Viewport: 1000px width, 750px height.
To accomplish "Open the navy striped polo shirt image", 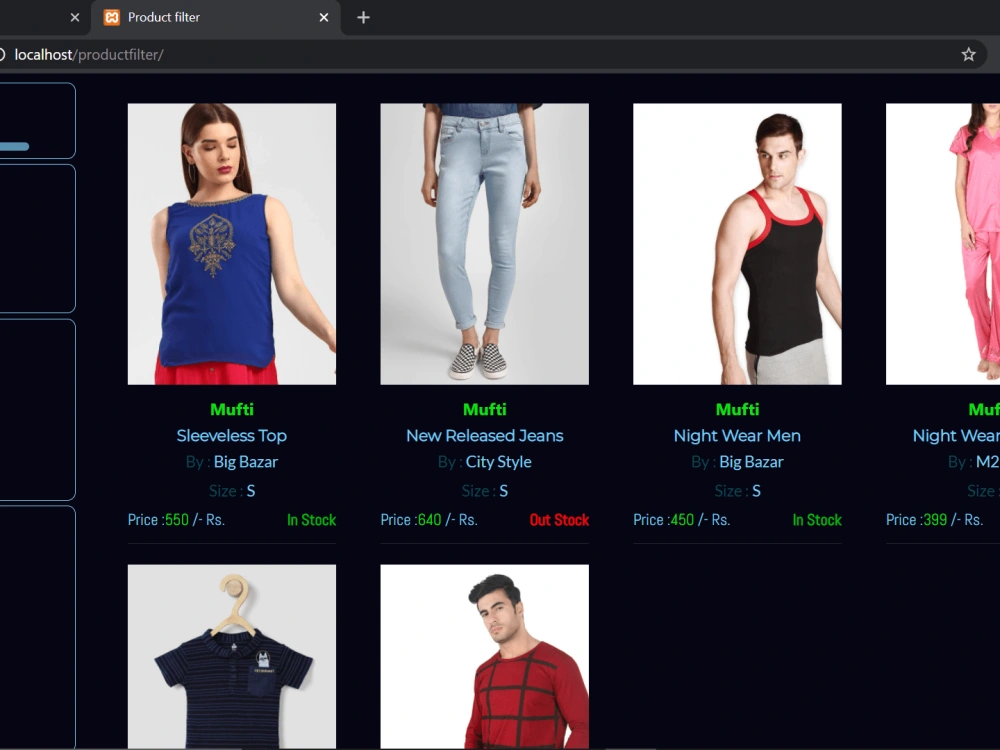I will [232, 657].
